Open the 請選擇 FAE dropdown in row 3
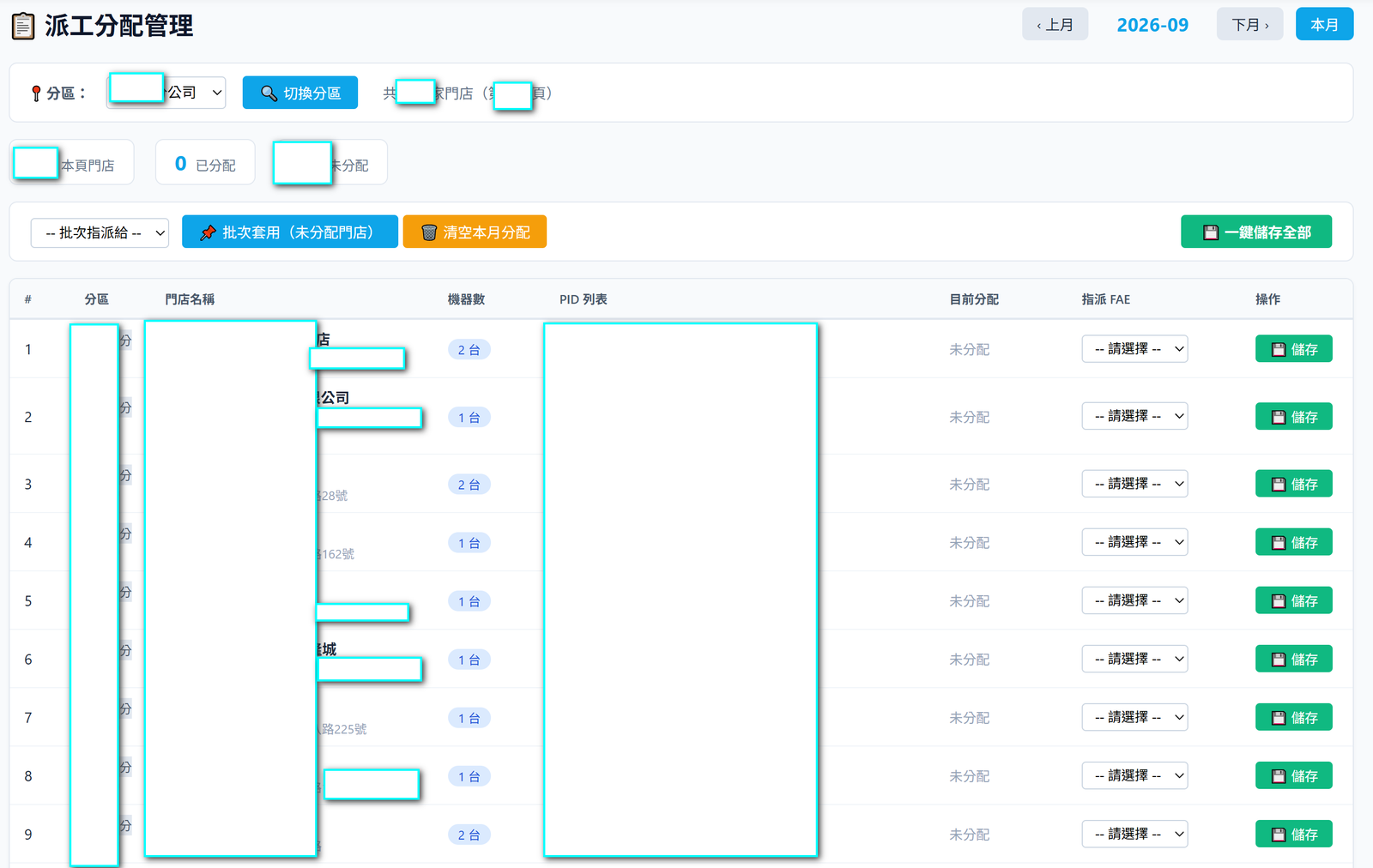 point(1134,484)
